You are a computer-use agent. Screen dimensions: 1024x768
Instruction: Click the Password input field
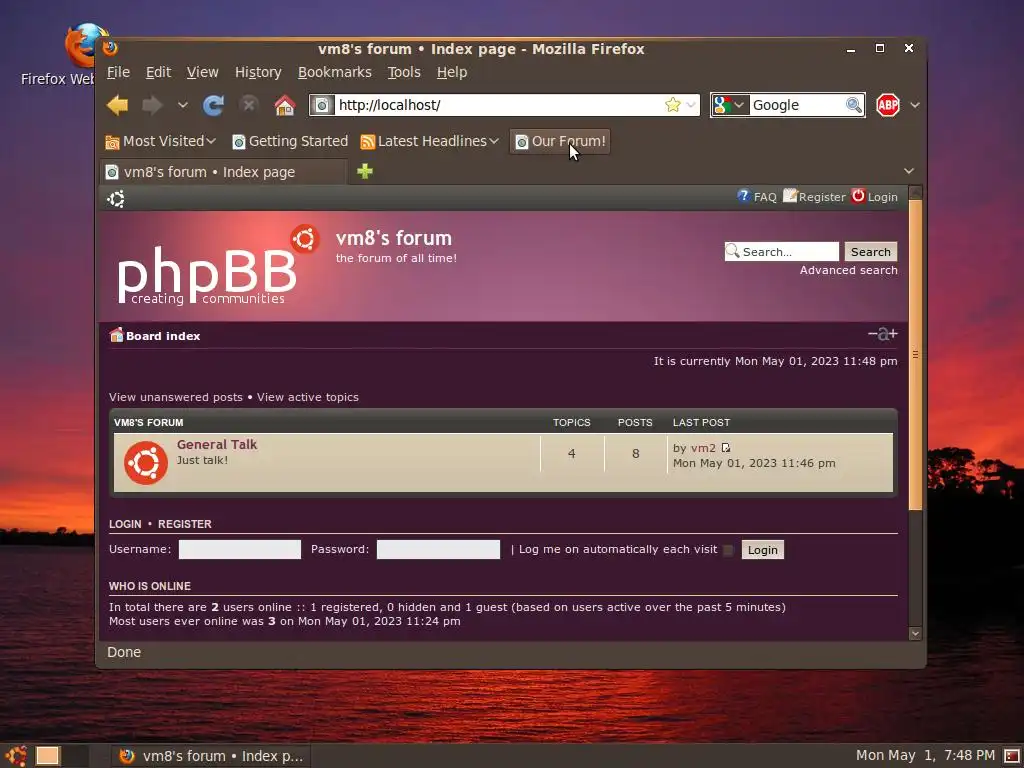click(438, 549)
